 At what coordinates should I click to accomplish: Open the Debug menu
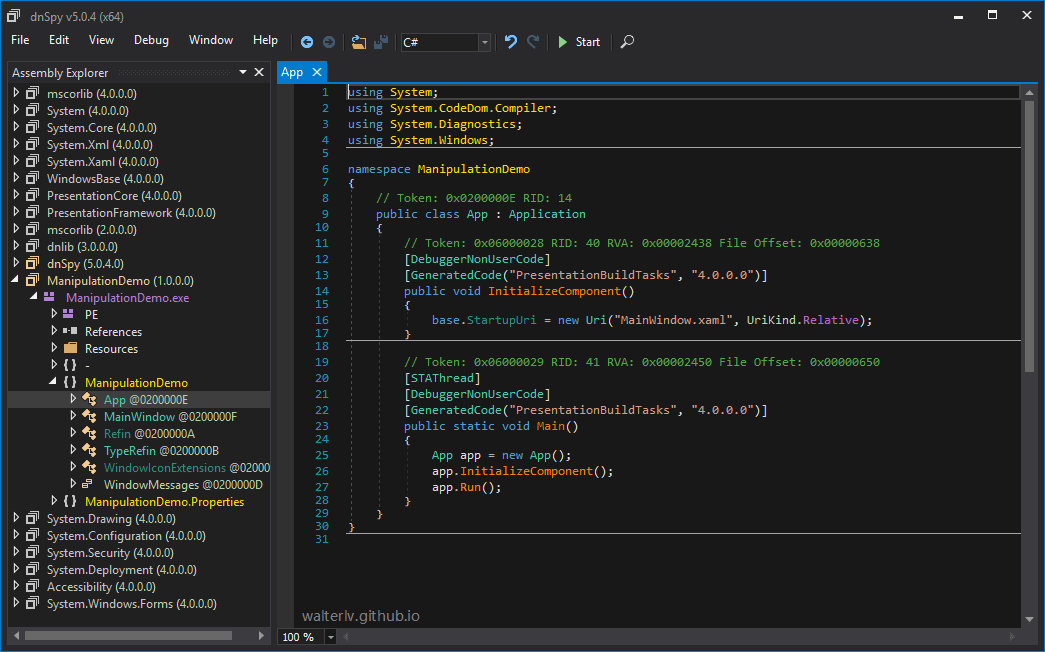(151, 40)
